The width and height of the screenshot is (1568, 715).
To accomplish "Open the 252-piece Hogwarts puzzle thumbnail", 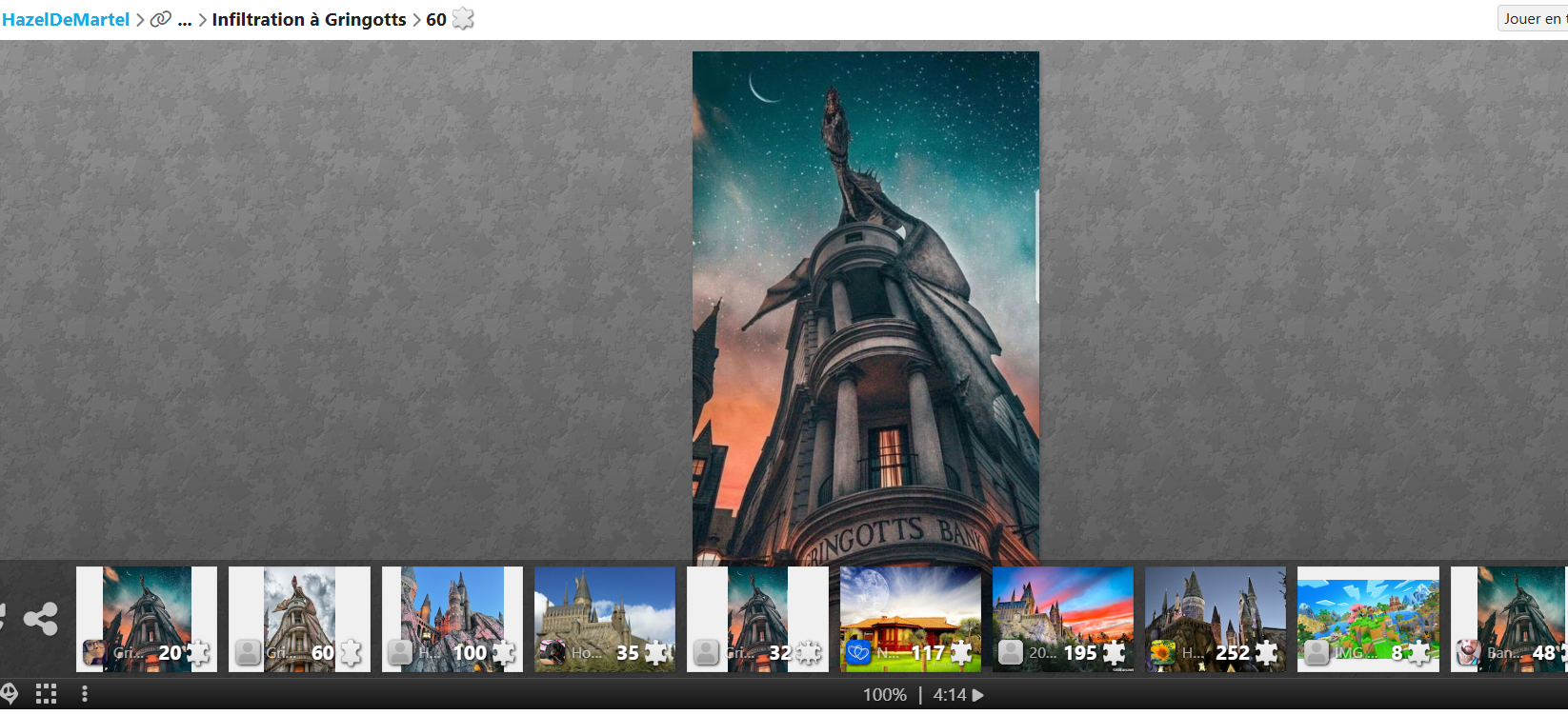I will (x=1216, y=619).
